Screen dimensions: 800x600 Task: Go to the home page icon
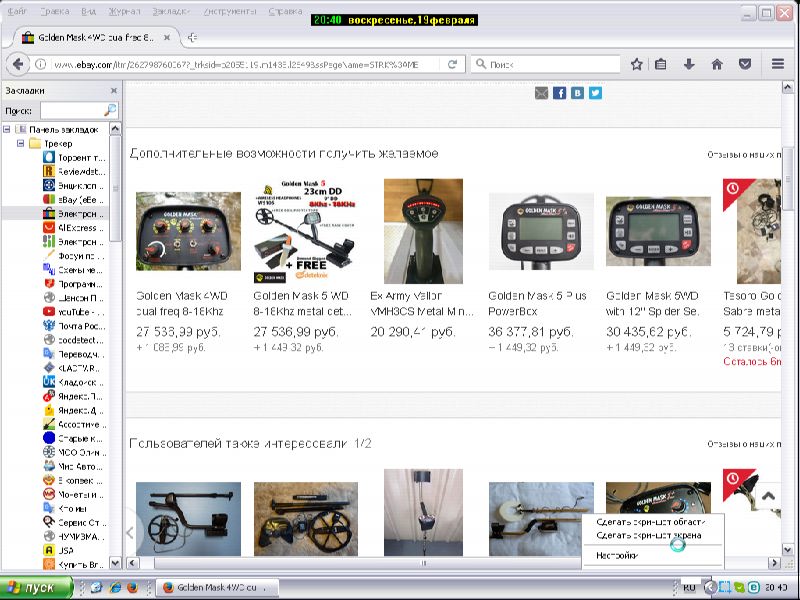pyautogui.click(x=717, y=64)
